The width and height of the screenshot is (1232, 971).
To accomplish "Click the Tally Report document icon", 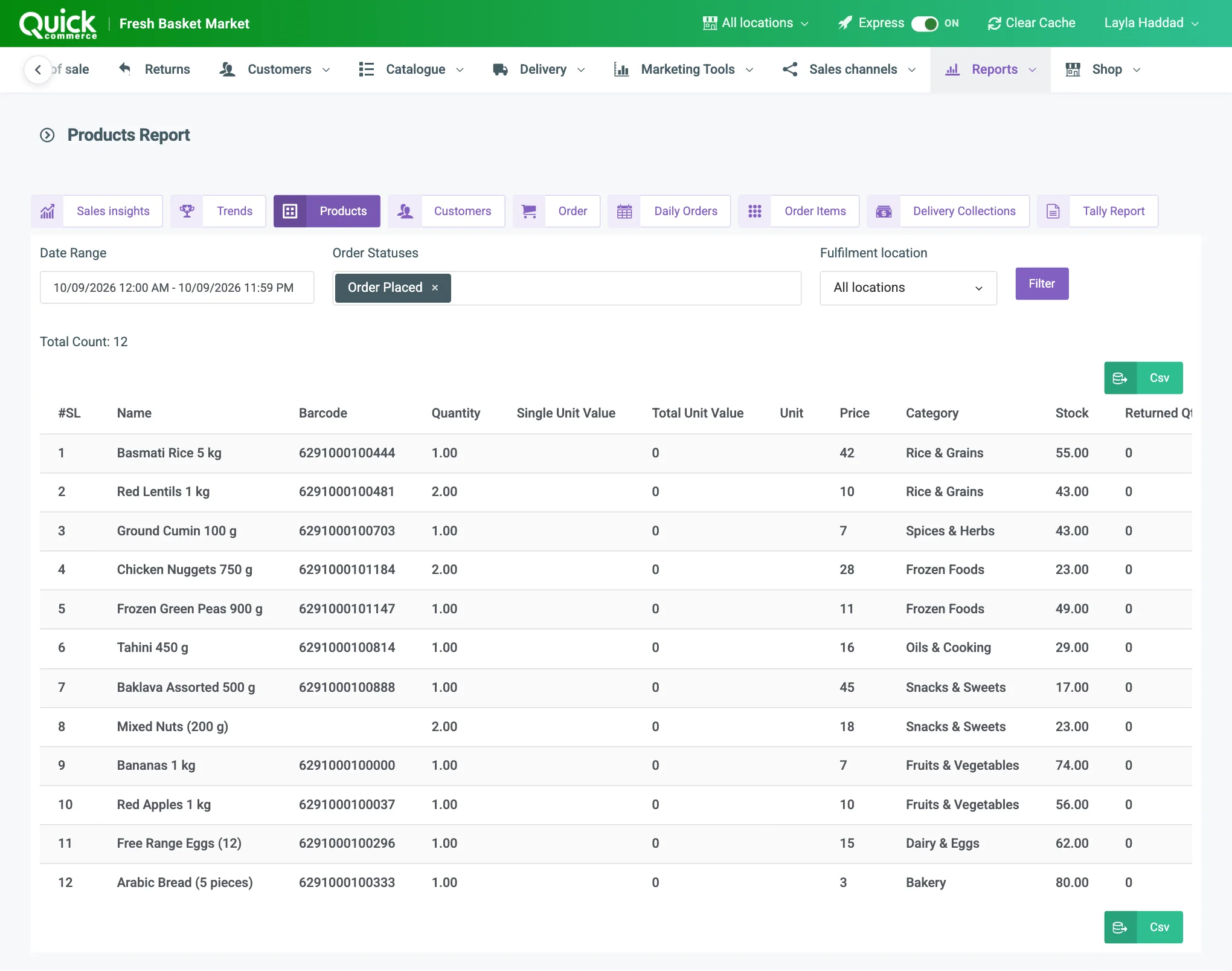I will click(x=1053, y=211).
